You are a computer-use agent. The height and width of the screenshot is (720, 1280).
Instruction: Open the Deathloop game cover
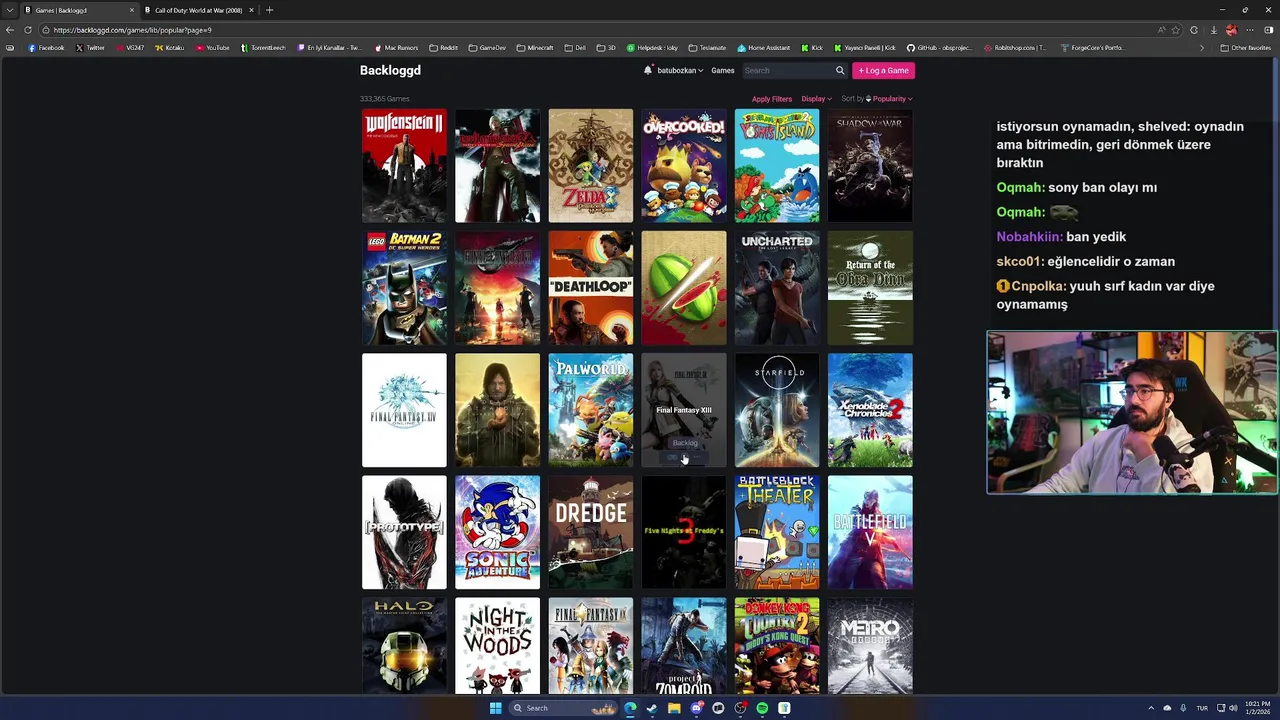tap(590, 288)
